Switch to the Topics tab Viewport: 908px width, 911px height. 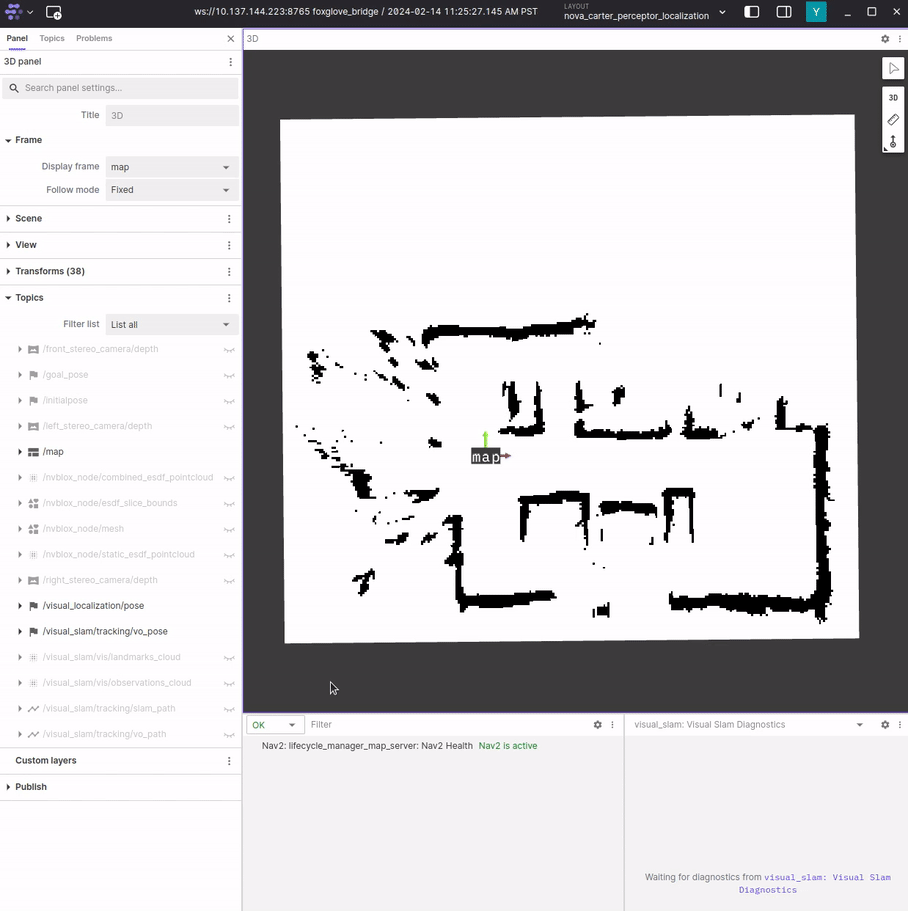click(x=52, y=38)
